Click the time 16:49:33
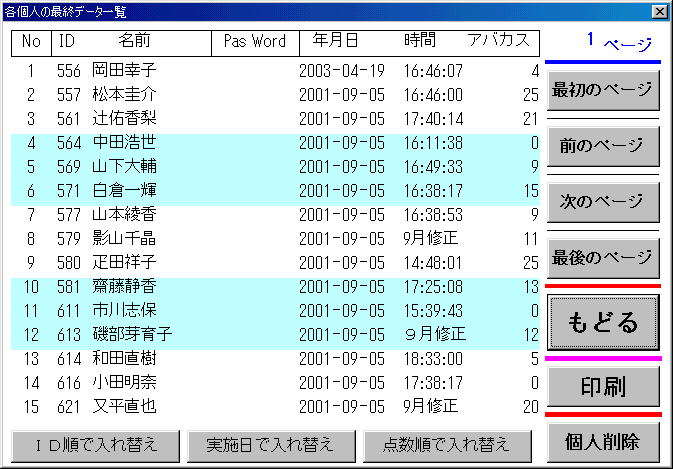Screen dimensions: 673x469 tap(433, 167)
